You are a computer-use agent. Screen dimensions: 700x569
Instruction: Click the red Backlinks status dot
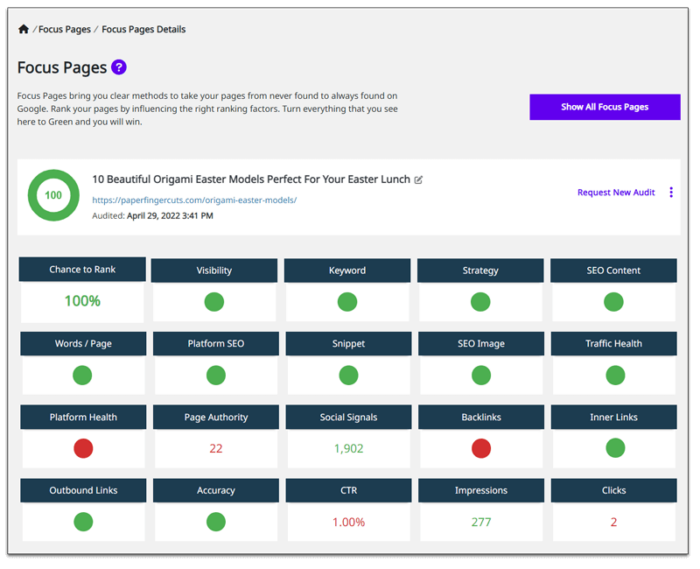pyautogui.click(x=481, y=448)
